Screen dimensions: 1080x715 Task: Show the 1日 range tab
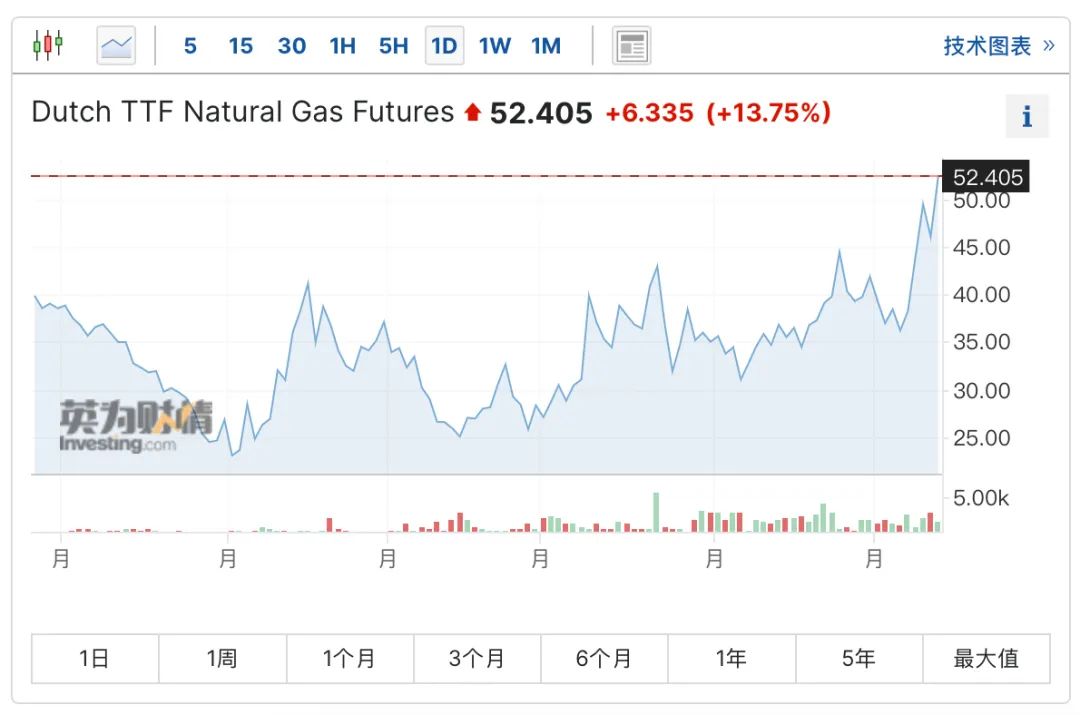[95, 659]
